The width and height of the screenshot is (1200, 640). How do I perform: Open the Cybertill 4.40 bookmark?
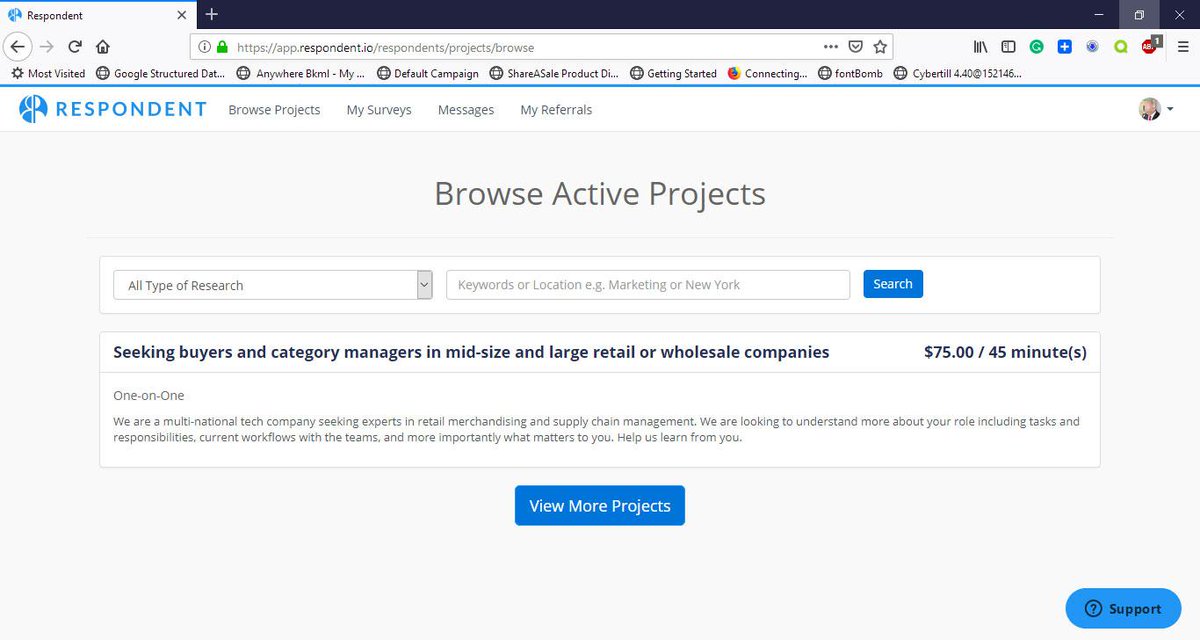[957, 73]
